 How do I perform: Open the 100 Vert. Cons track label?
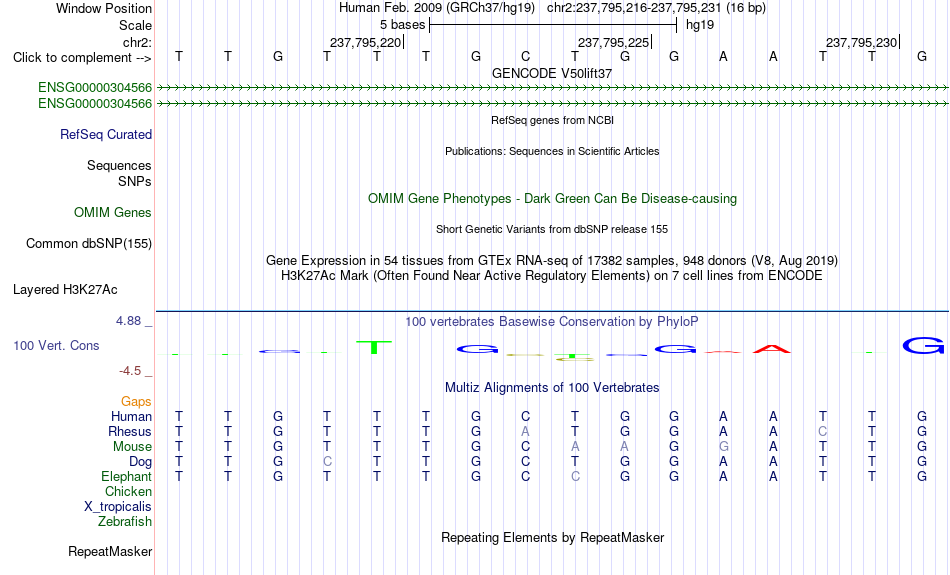point(56,345)
